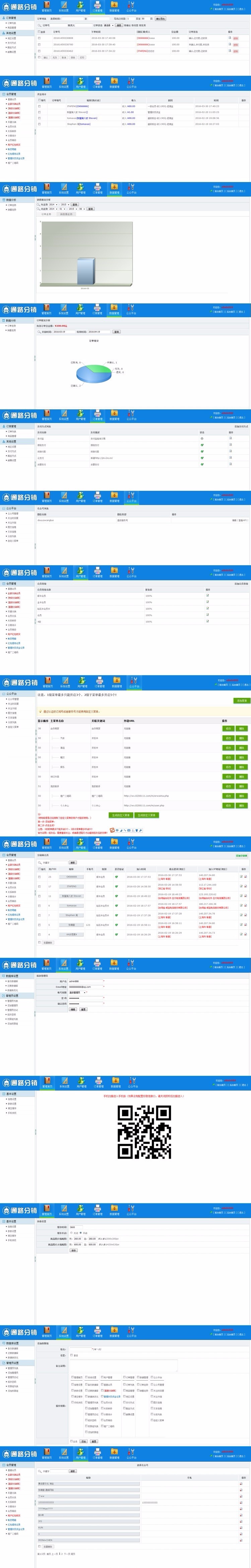Click 修改 for the 会所简章 menu row
Image resolution: width=251 pixels, height=1568 pixels.
coord(229,728)
